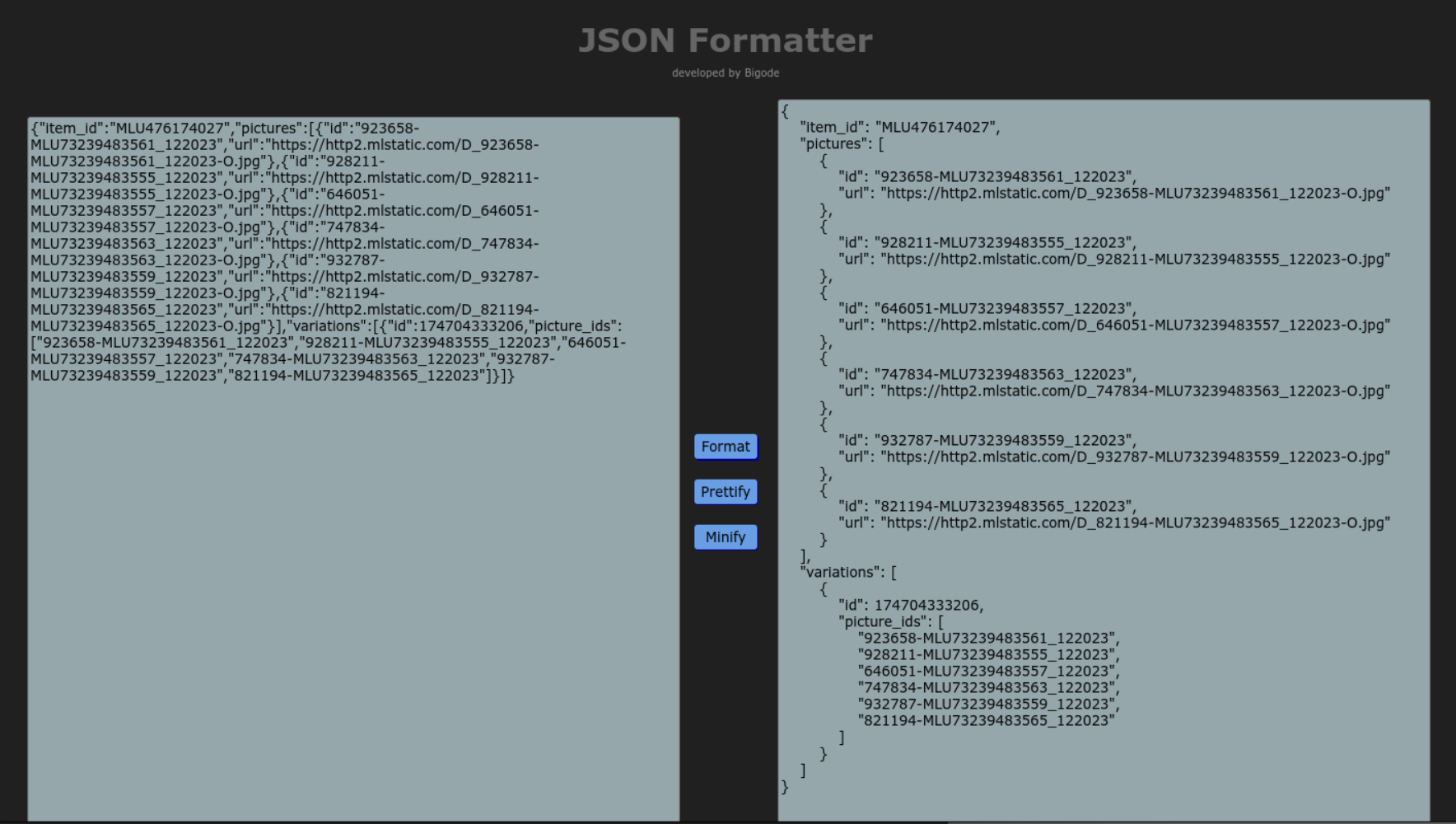Click 932787 entry inside the picture_ids list

988,704
